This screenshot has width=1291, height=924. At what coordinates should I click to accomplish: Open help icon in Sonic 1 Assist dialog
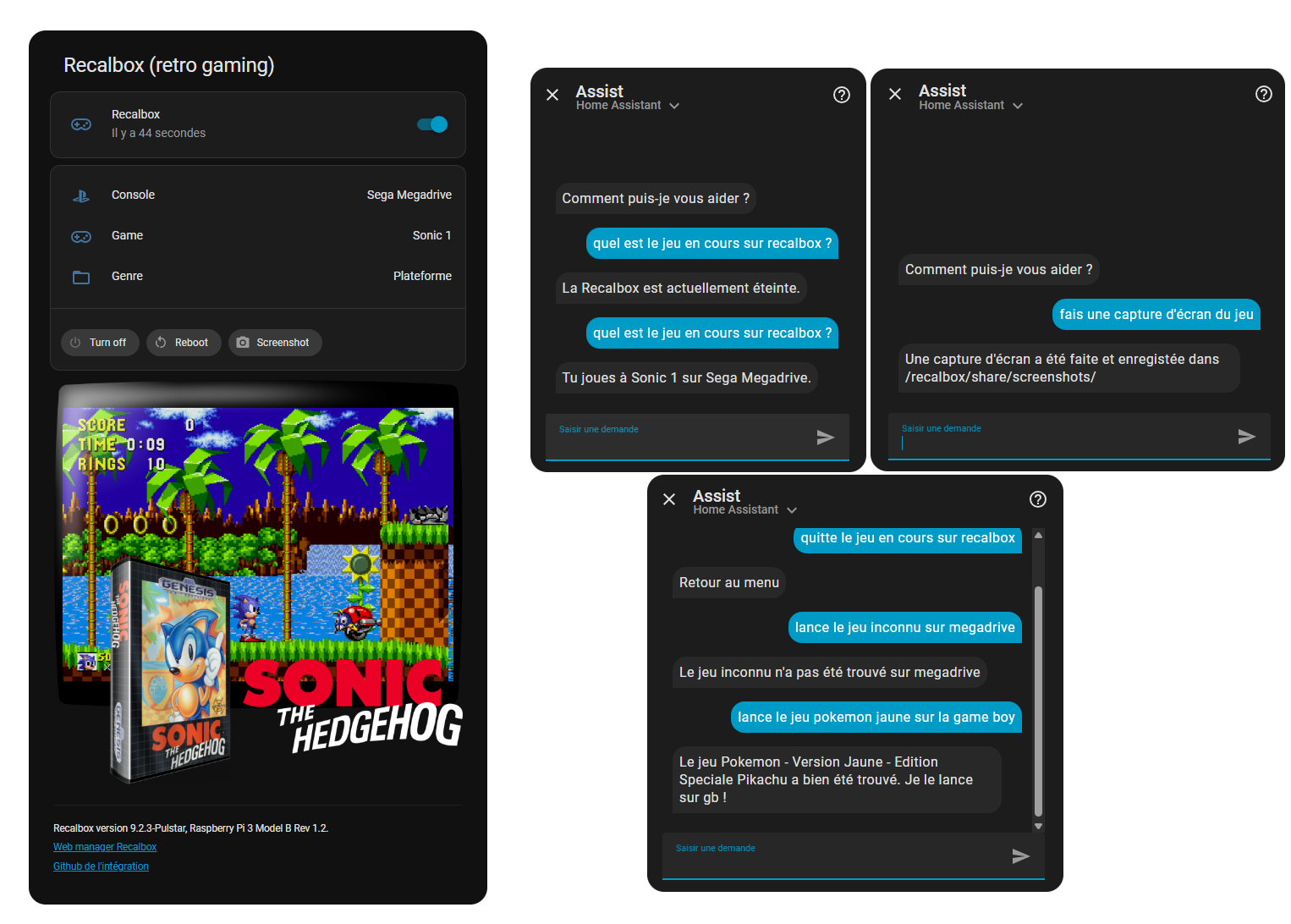click(842, 95)
